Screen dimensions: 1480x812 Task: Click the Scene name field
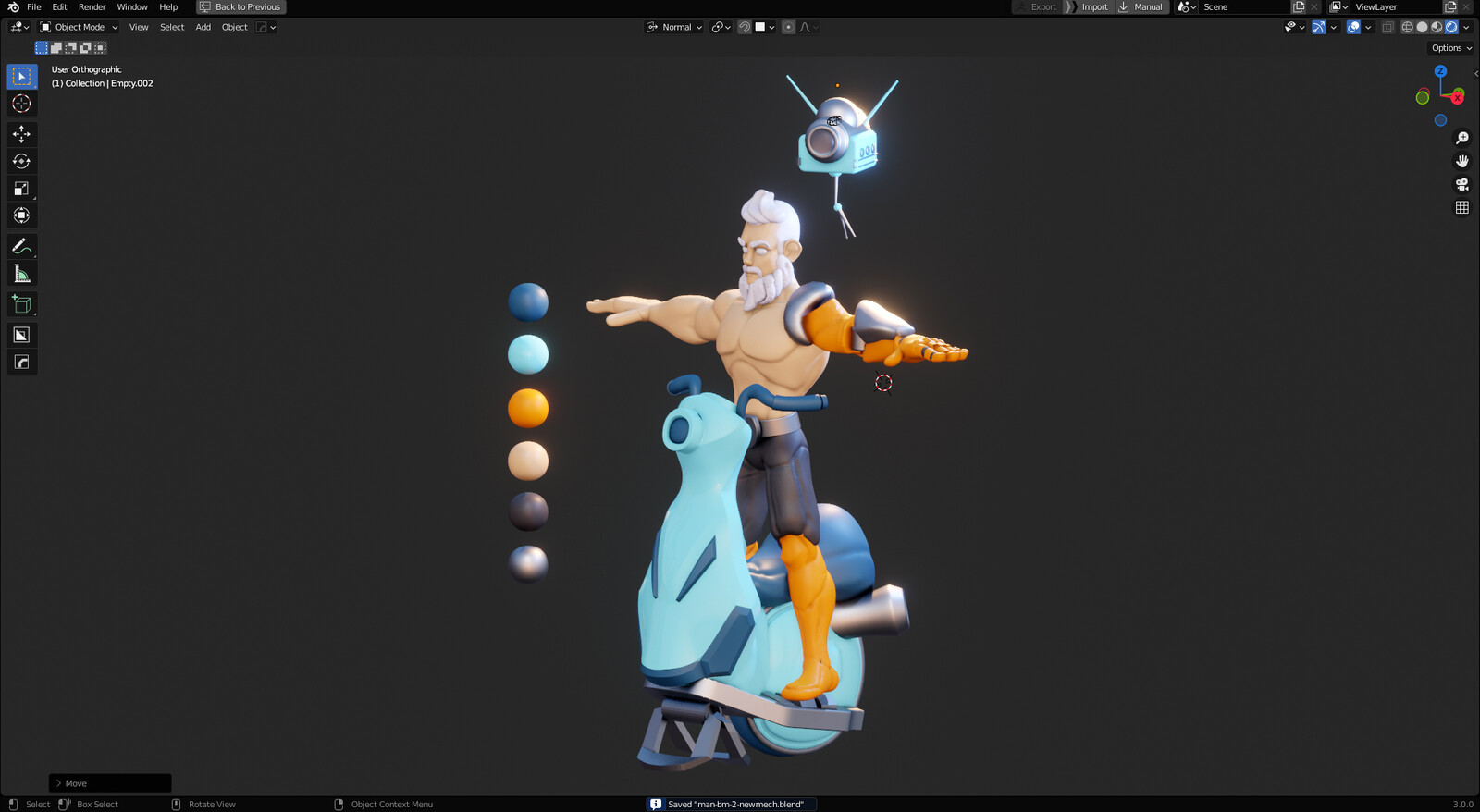tap(1244, 6)
